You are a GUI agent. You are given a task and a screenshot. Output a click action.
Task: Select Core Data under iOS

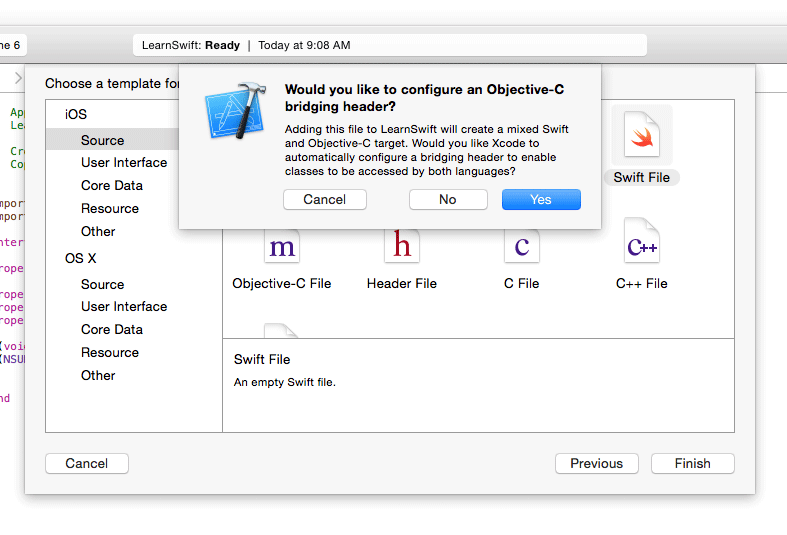(x=112, y=185)
